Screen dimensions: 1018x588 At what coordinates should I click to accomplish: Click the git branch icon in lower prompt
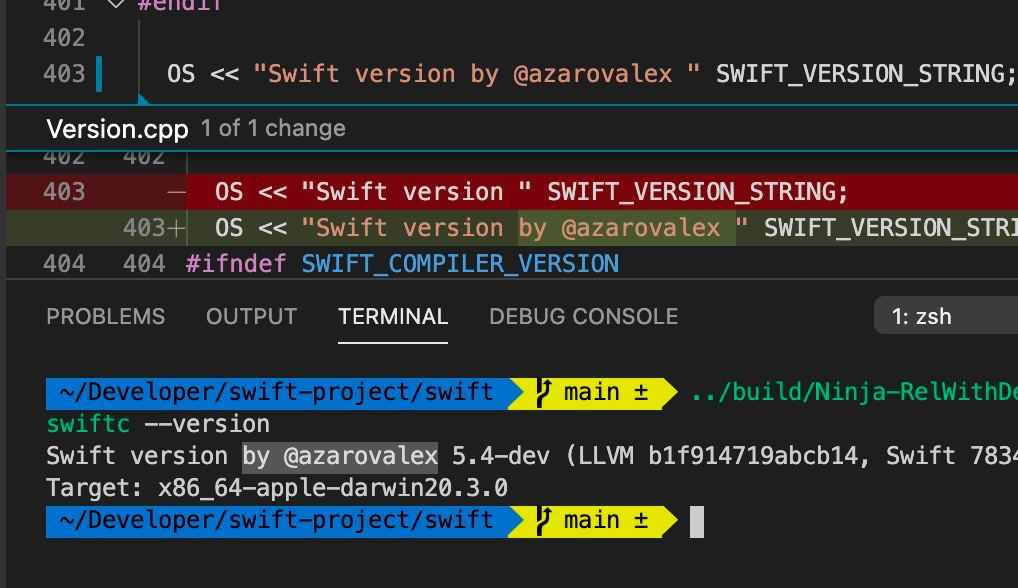(x=543, y=521)
